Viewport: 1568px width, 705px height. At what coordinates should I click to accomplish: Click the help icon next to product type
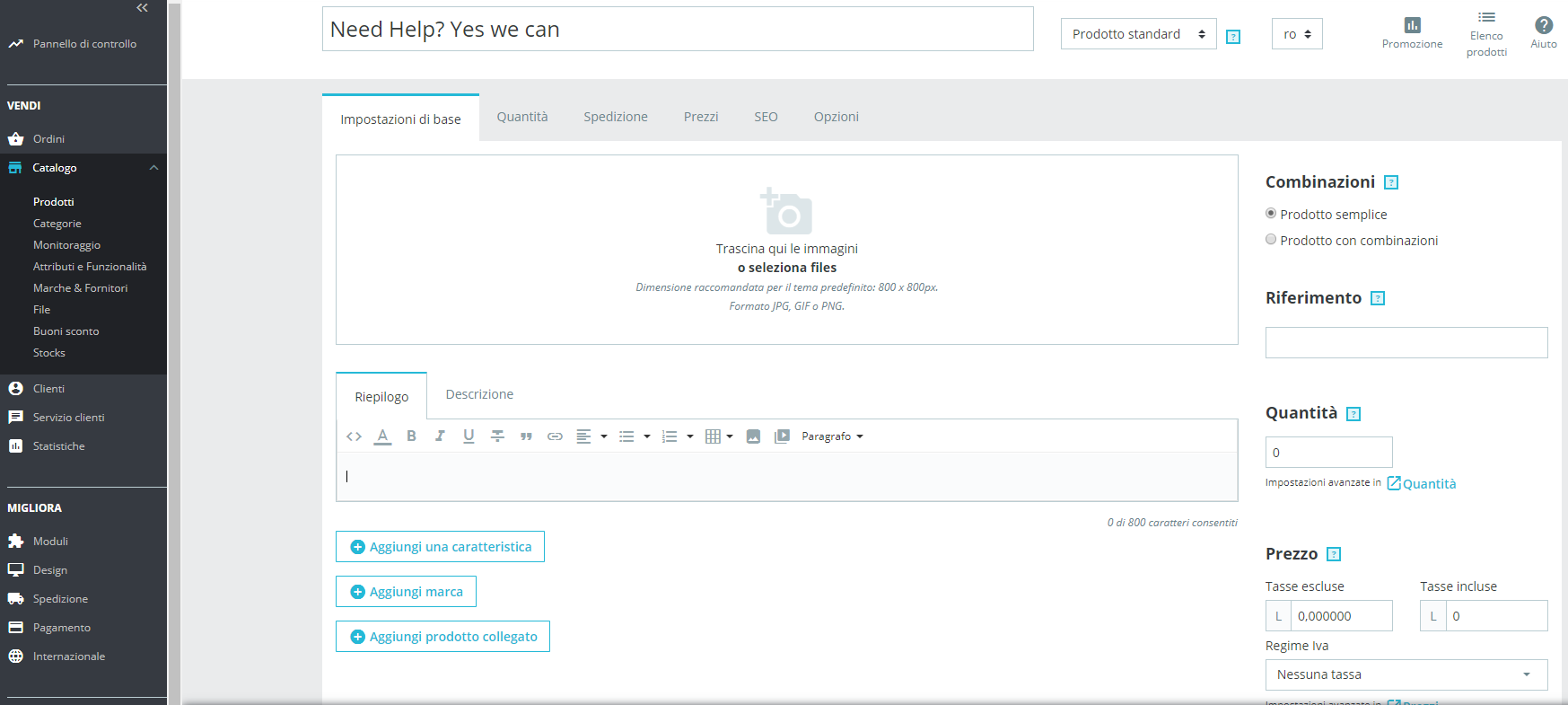tap(1233, 37)
